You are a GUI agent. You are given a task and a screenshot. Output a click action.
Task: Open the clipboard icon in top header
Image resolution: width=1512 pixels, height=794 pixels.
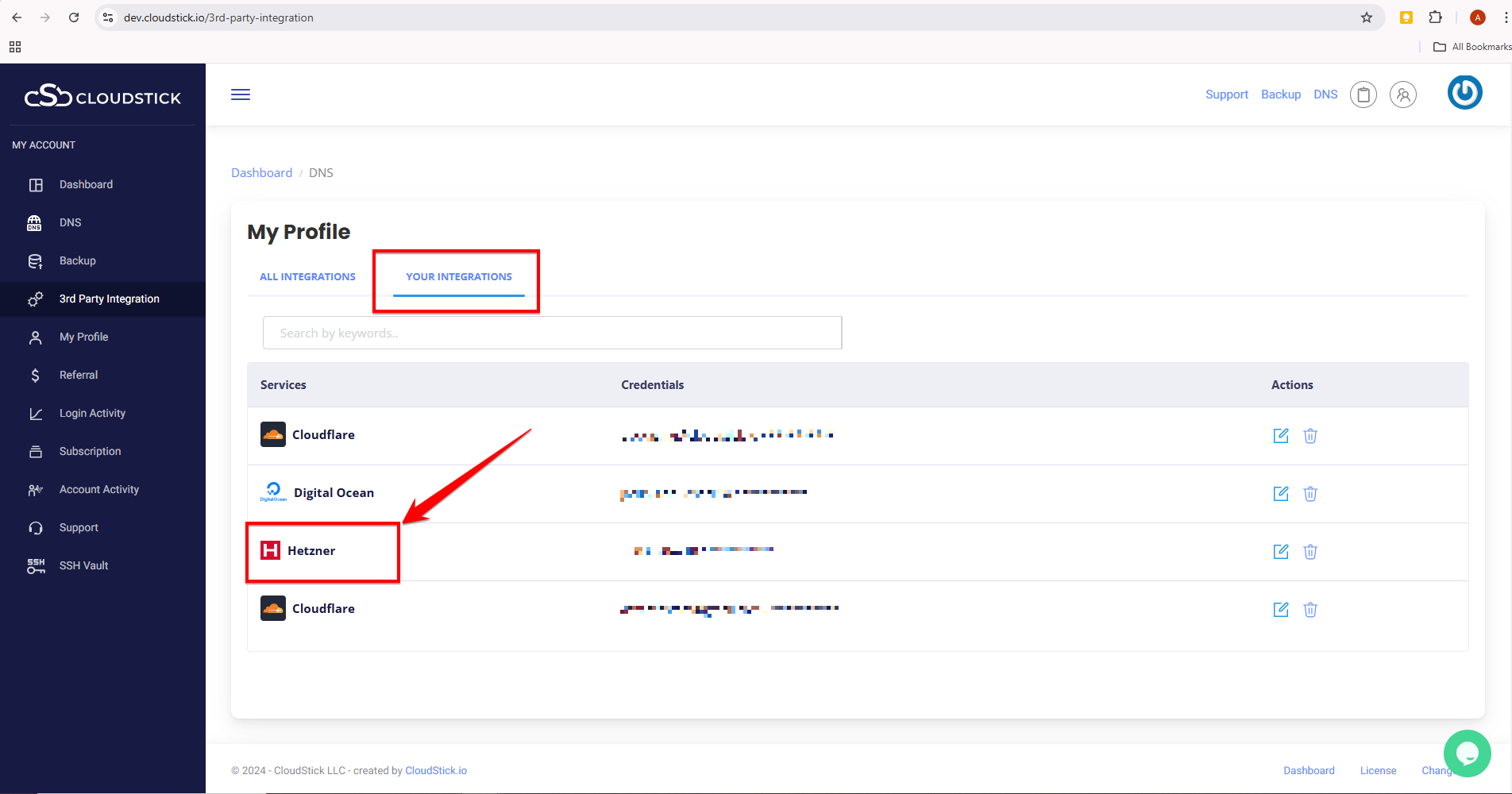click(1363, 95)
